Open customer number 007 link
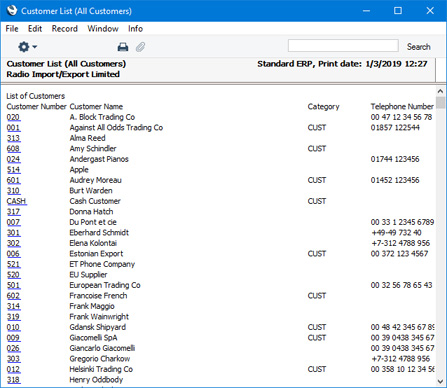 pos(13,222)
